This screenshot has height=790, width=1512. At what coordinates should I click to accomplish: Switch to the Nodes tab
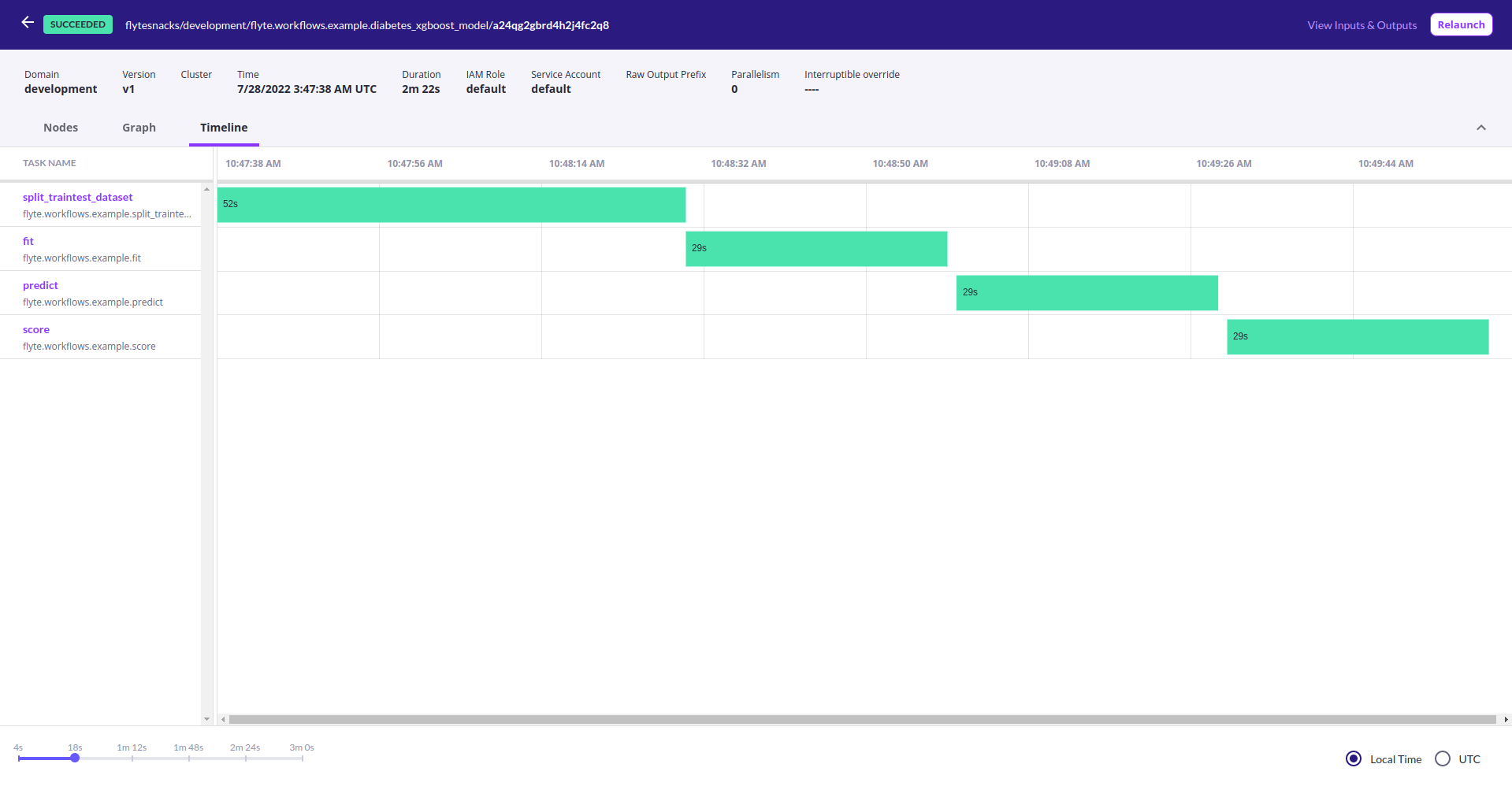[x=61, y=128]
